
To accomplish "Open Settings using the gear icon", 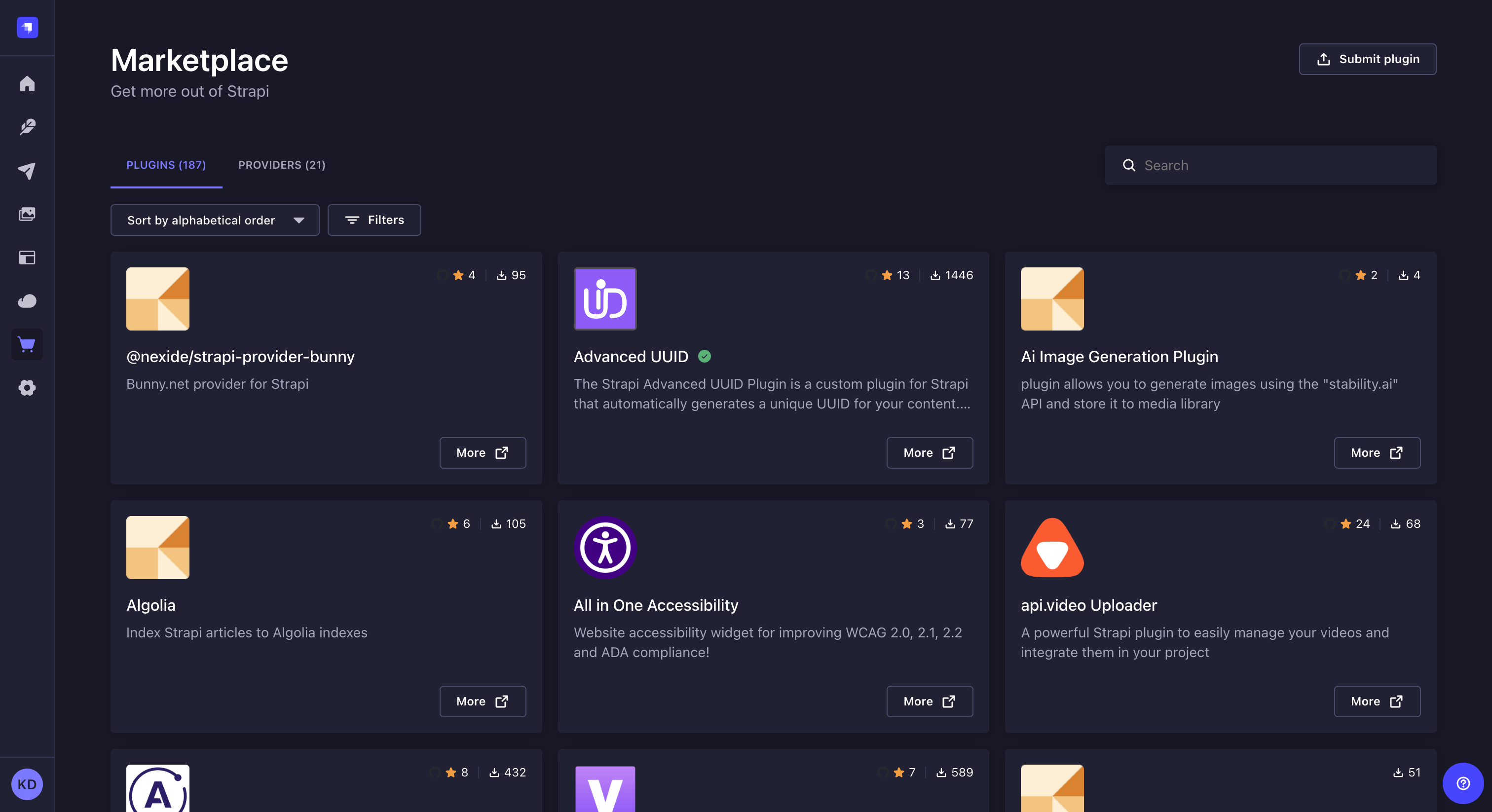I will [x=27, y=387].
